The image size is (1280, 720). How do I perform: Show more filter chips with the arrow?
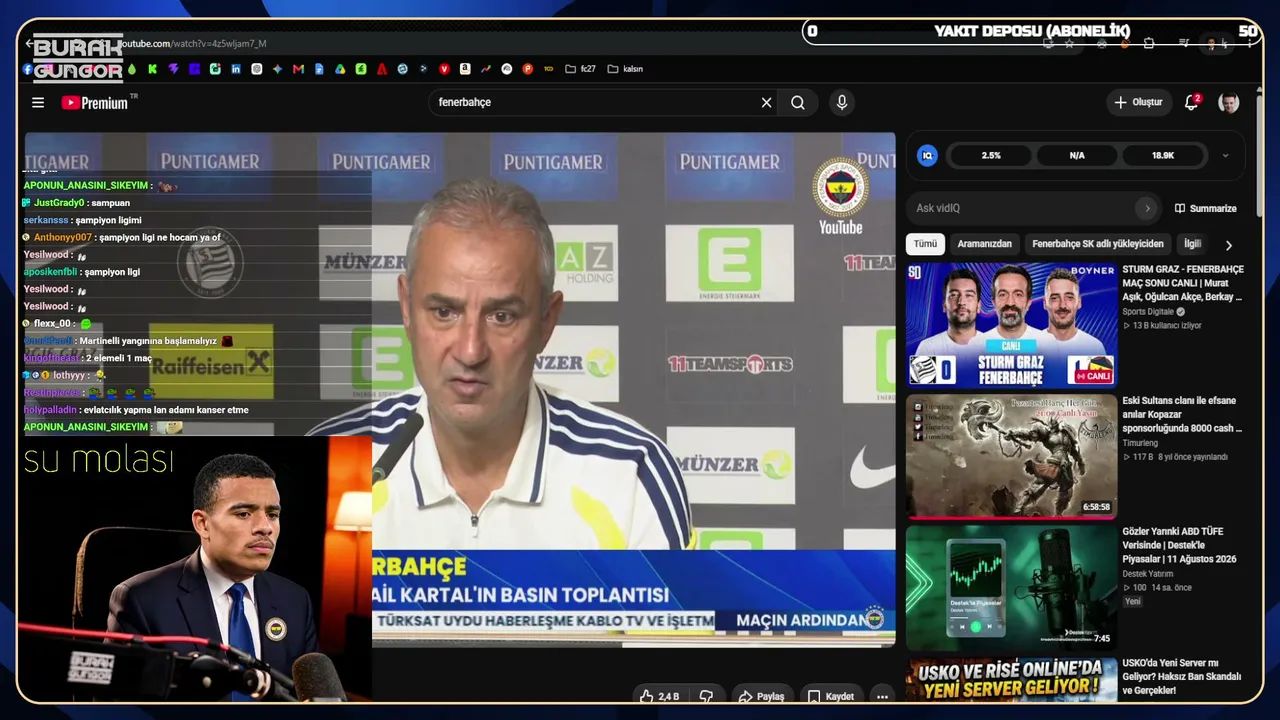pyautogui.click(x=1229, y=245)
